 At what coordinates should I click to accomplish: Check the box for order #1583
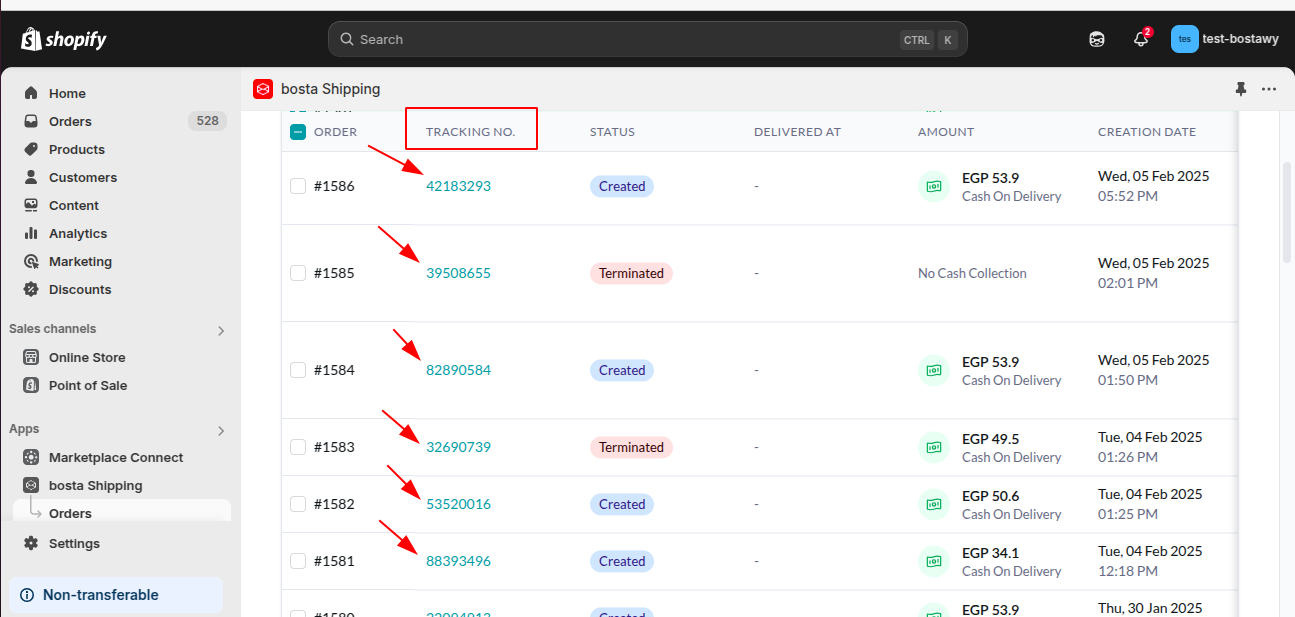point(298,447)
